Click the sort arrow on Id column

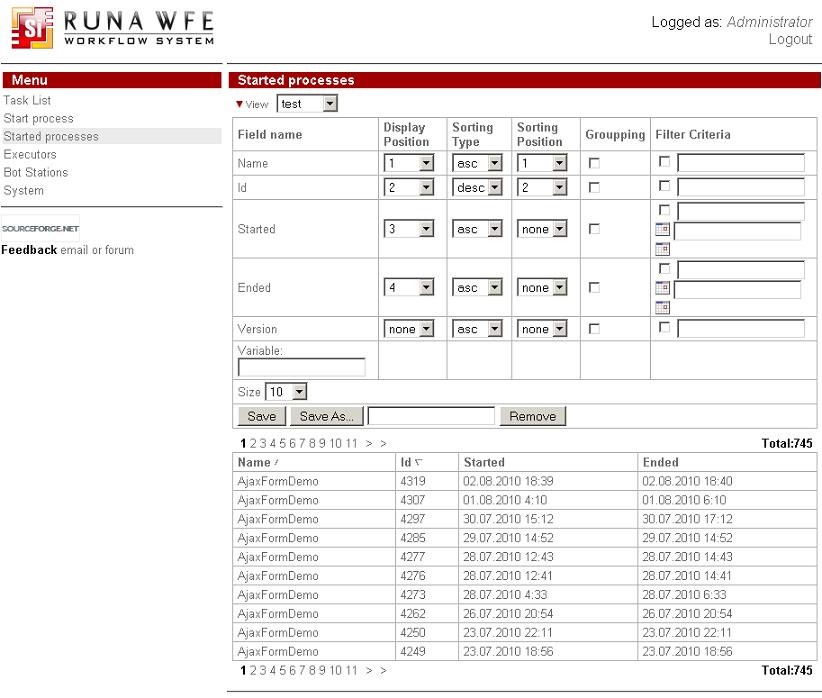tap(416, 461)
